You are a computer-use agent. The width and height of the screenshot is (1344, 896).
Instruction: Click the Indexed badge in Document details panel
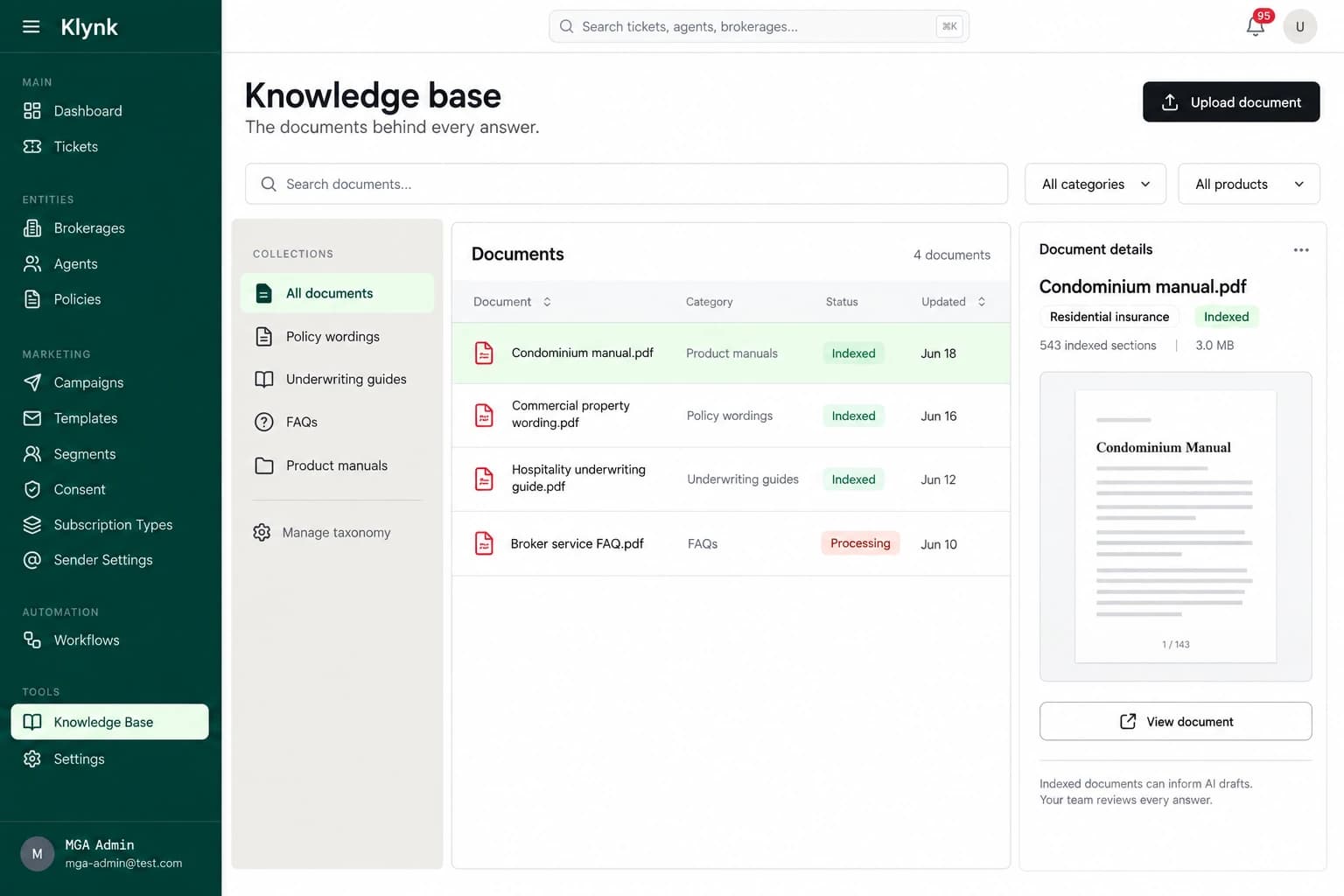coord(1226,317)
